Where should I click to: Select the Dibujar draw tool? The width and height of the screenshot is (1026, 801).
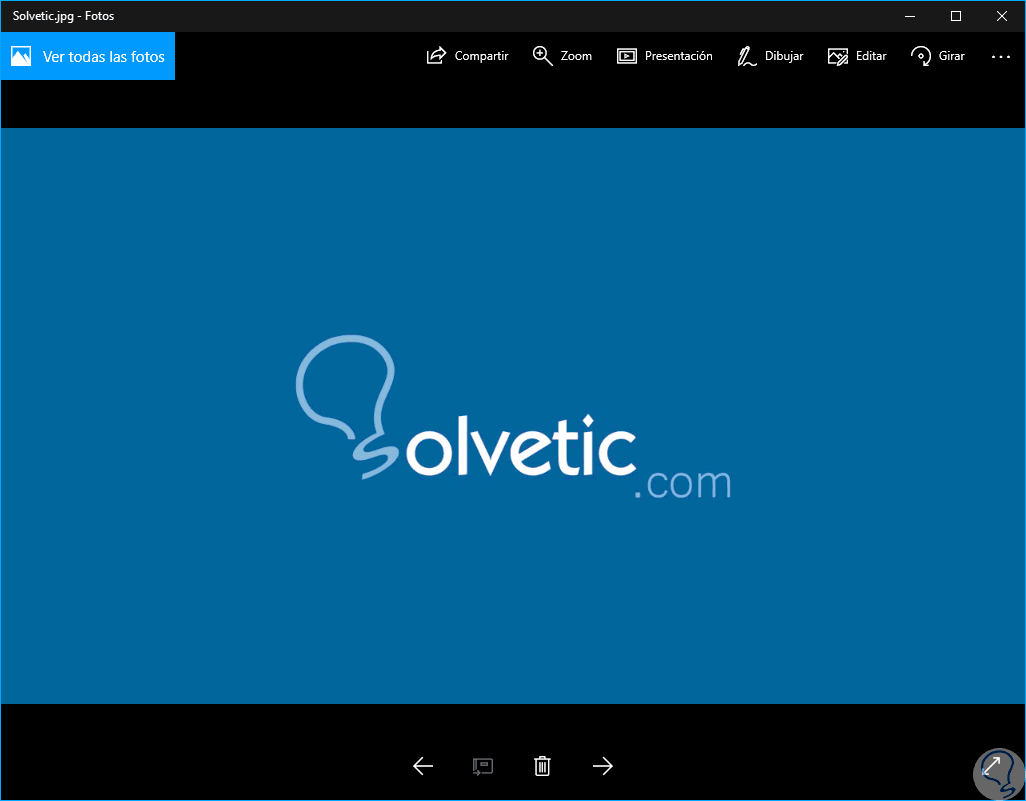(x=770, y=56)
